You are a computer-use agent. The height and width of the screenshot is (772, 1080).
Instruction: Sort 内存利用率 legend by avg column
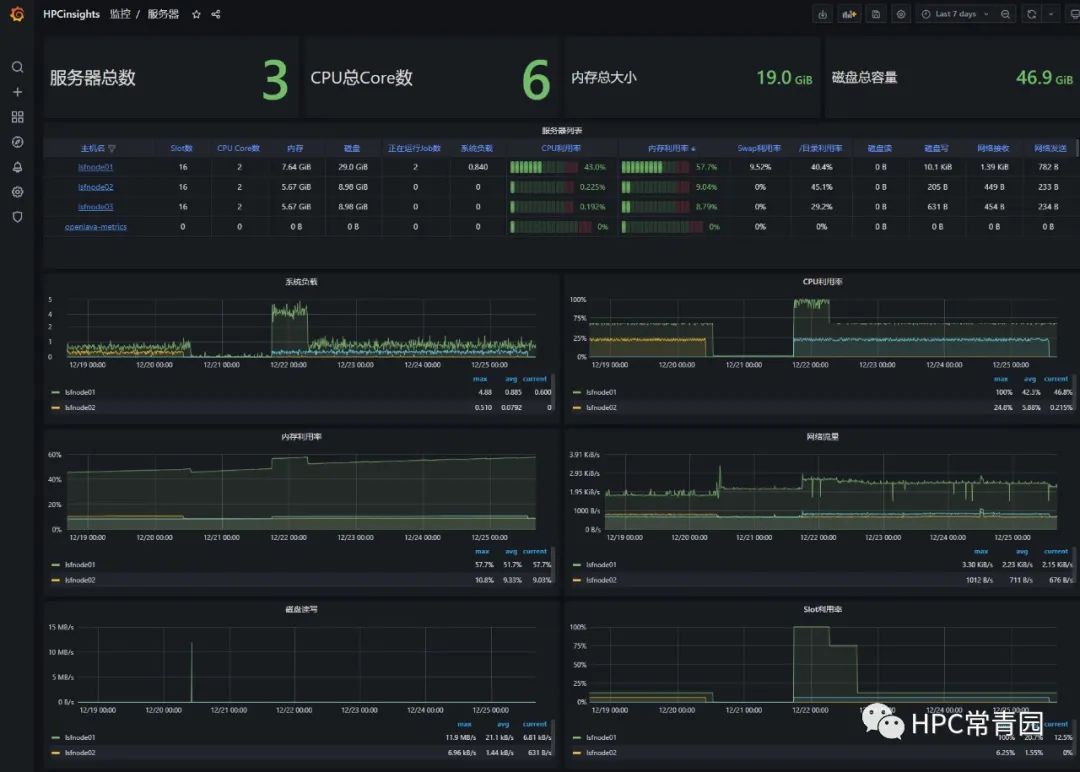pos(511,552)
